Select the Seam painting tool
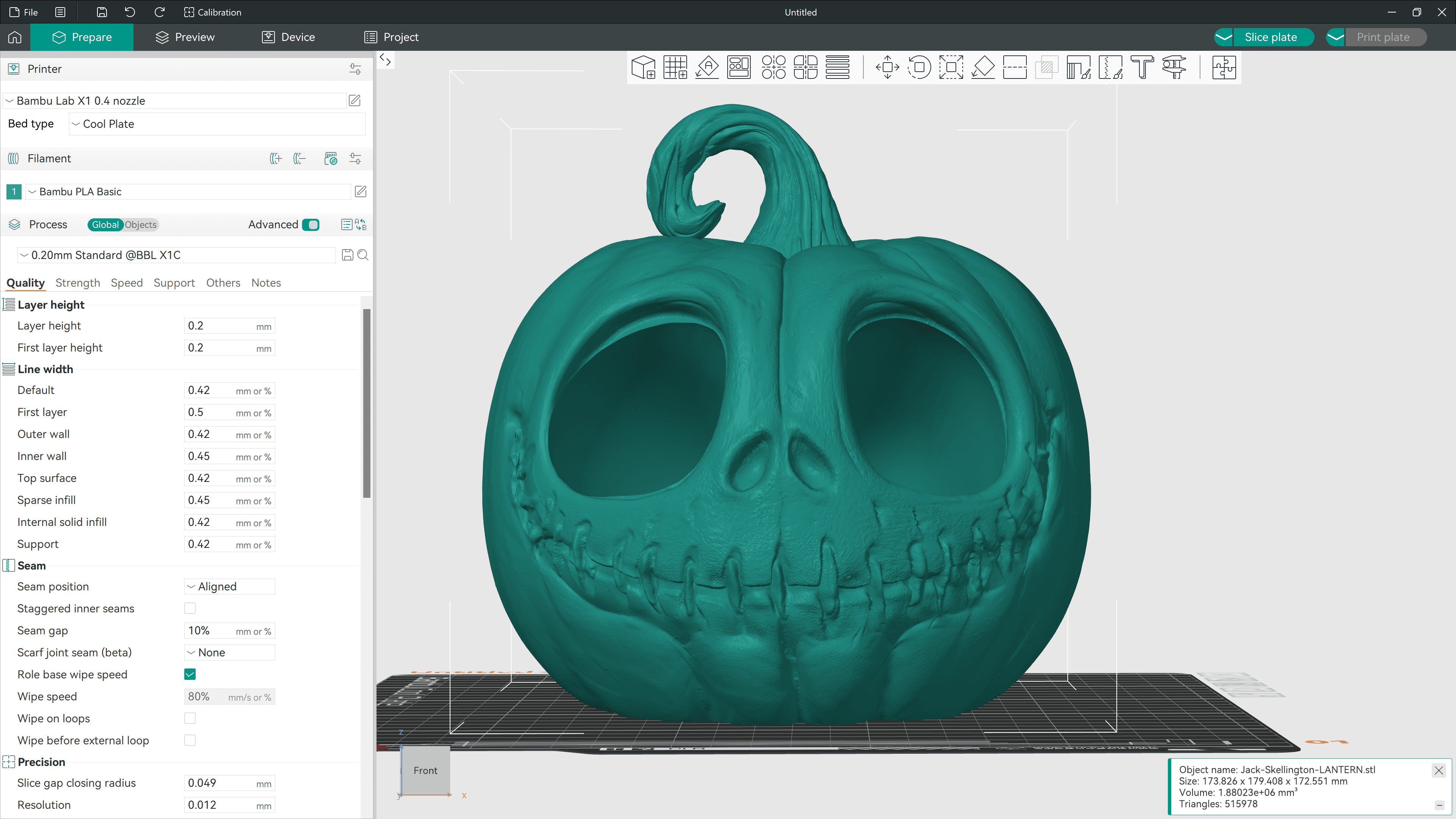 point(1110,67)
